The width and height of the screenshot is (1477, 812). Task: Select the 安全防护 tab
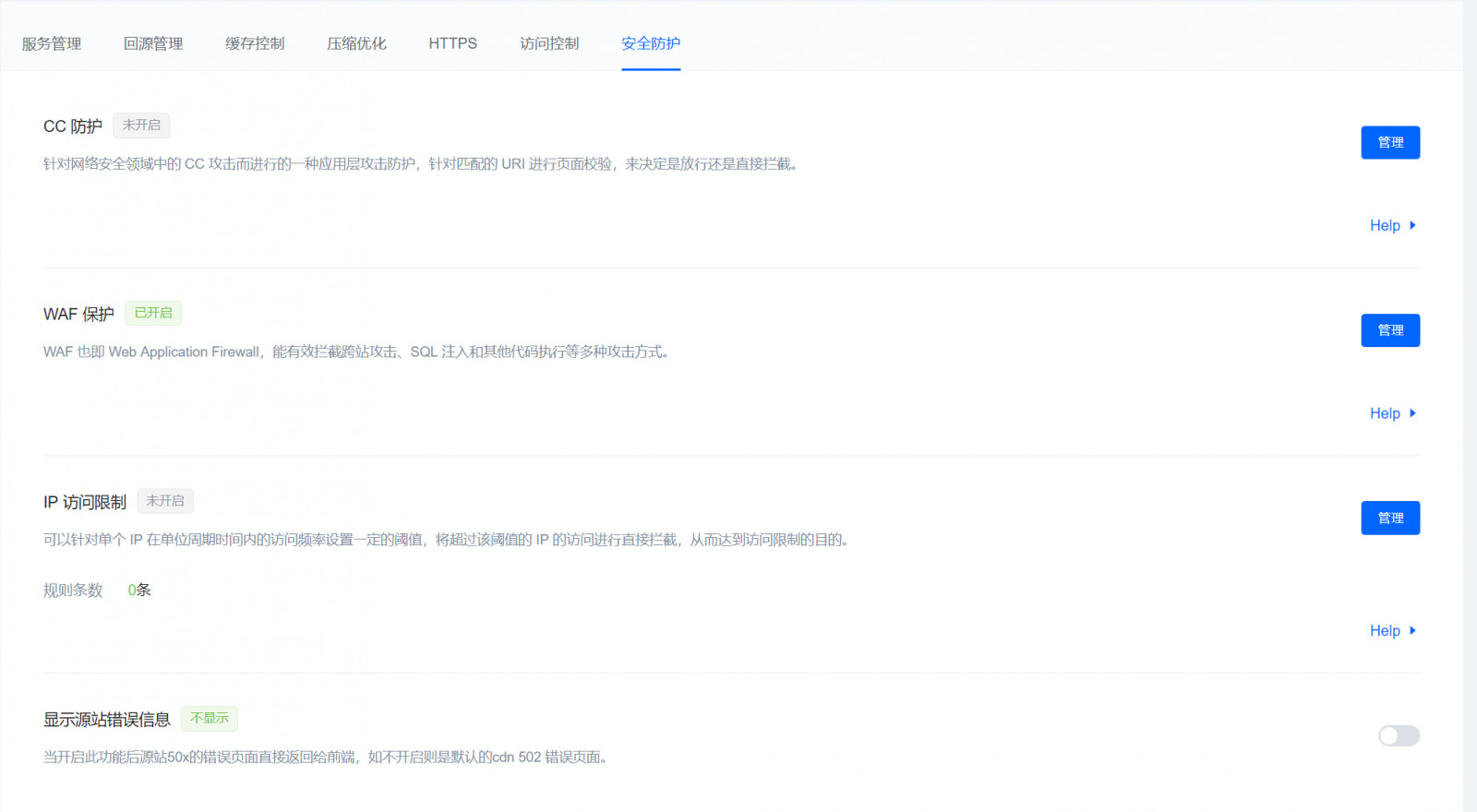pyautogui.click(x=651, y=43)
